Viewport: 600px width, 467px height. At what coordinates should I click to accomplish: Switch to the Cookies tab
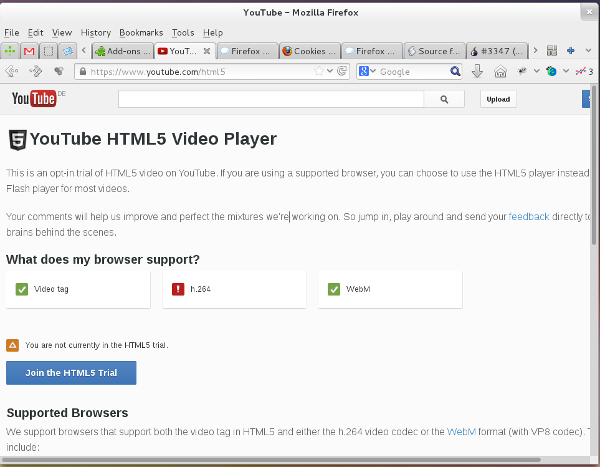click(310, 51)
